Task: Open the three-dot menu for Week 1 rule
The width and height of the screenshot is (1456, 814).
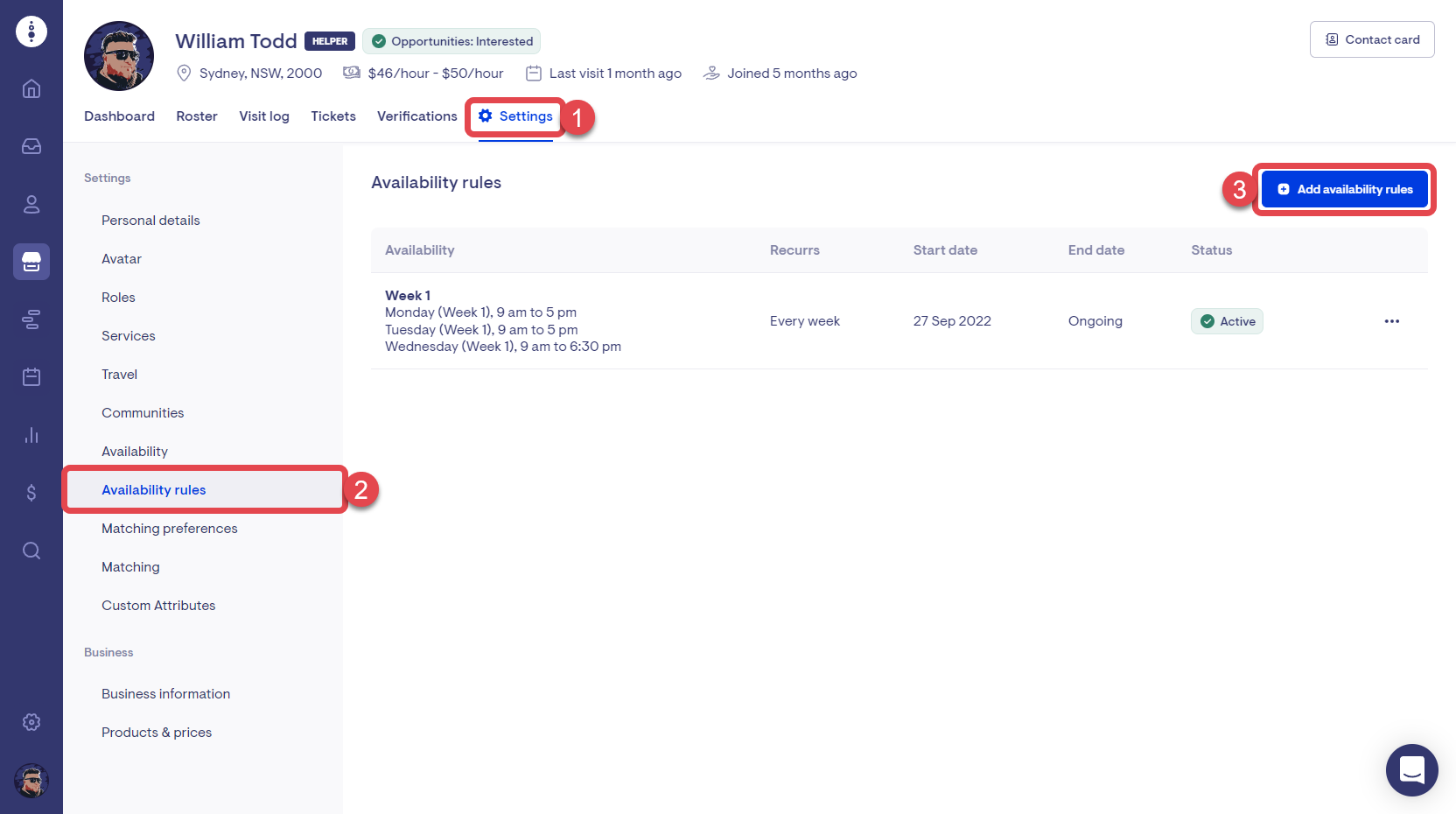Action: coord(1391,321)
